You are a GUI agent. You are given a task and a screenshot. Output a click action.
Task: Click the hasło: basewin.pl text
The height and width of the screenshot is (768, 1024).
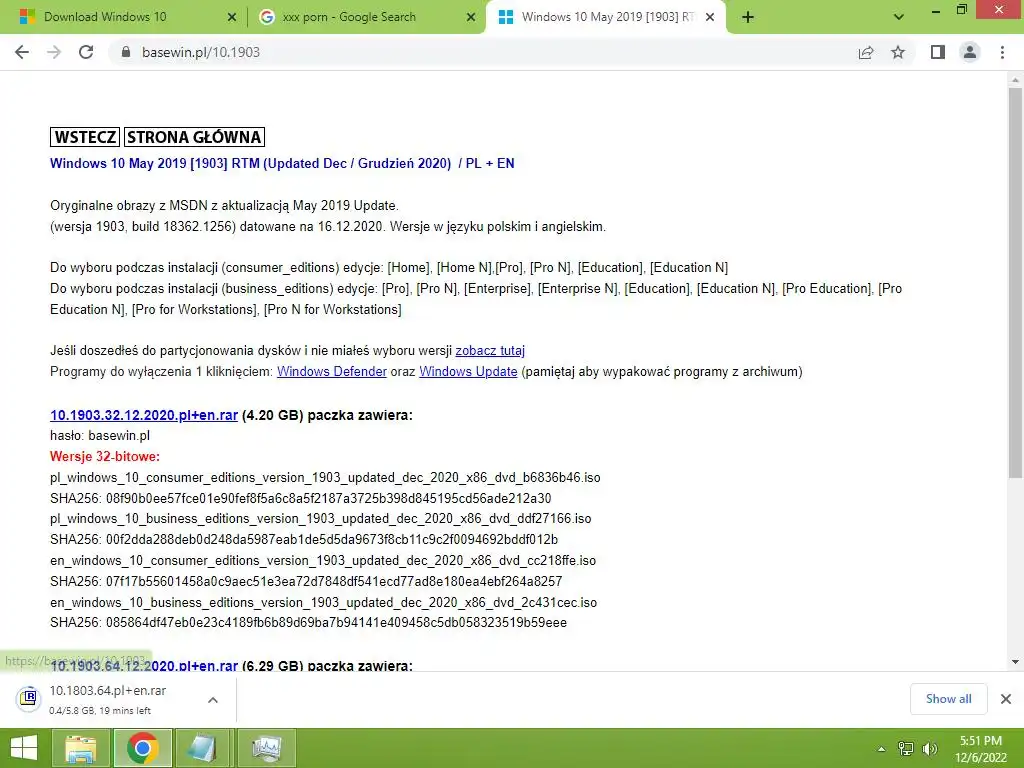[100, 436]
